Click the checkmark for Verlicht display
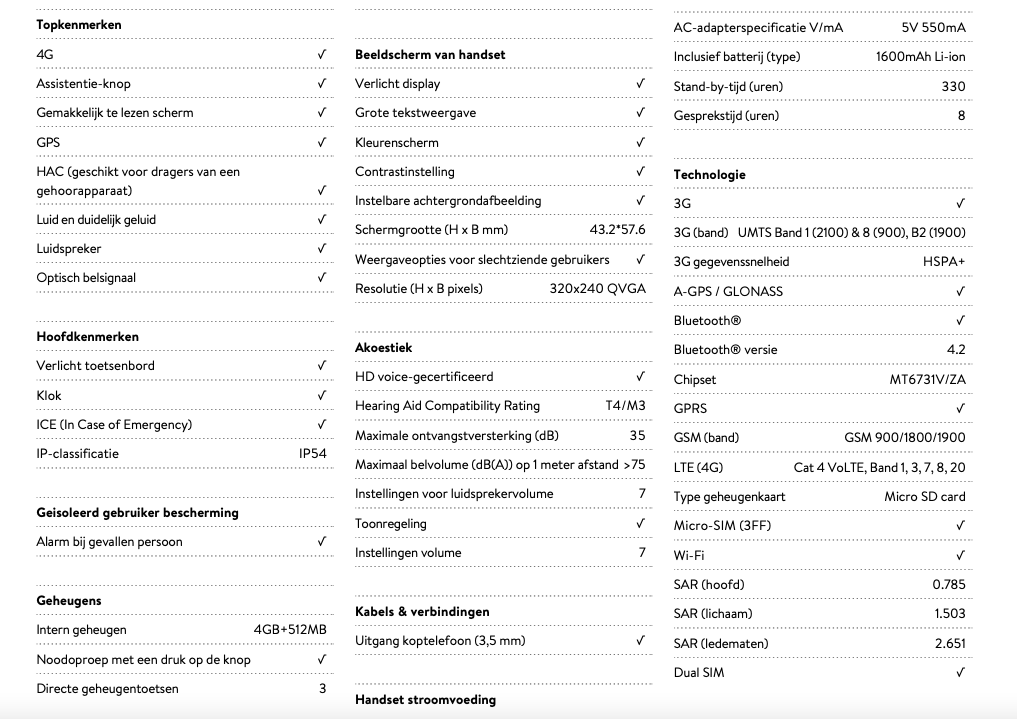 coord(641,83)
